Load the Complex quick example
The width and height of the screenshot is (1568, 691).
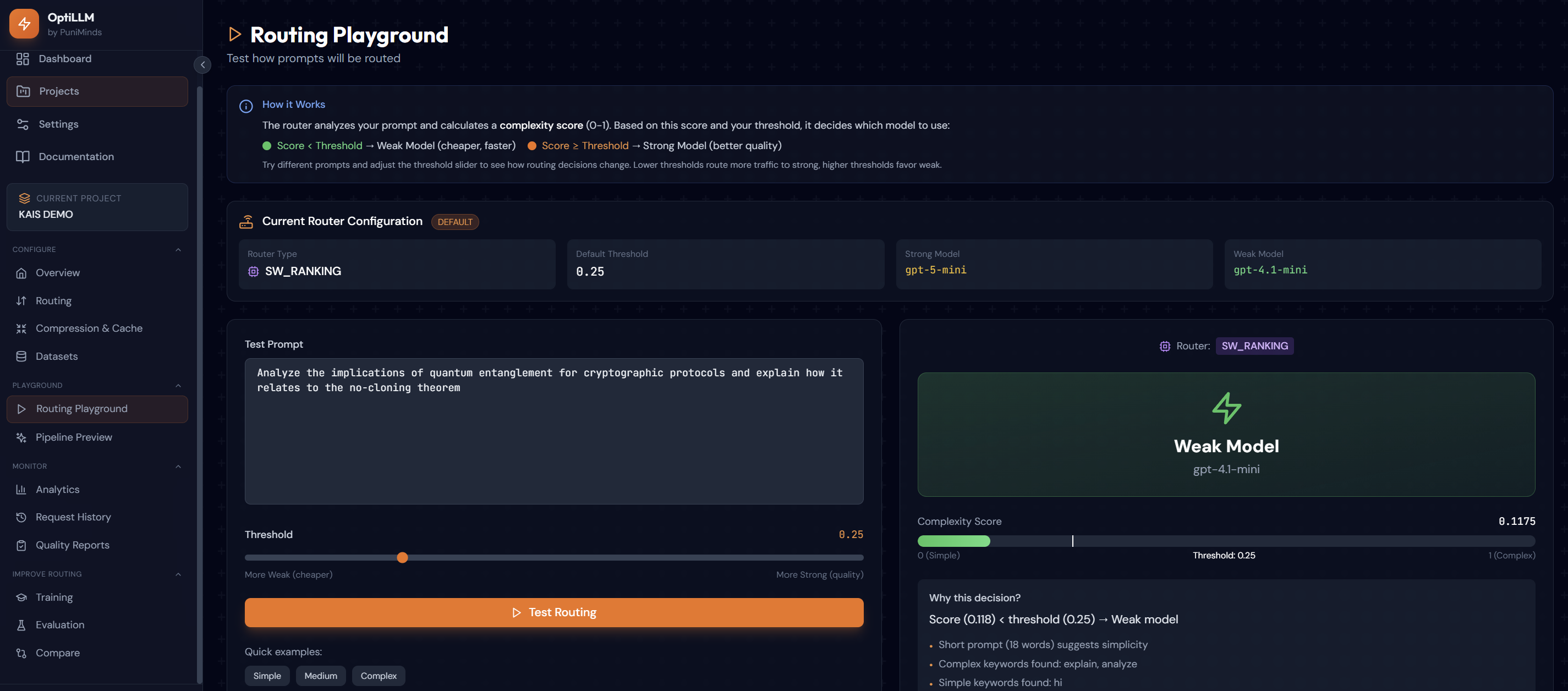pos(378,676)
